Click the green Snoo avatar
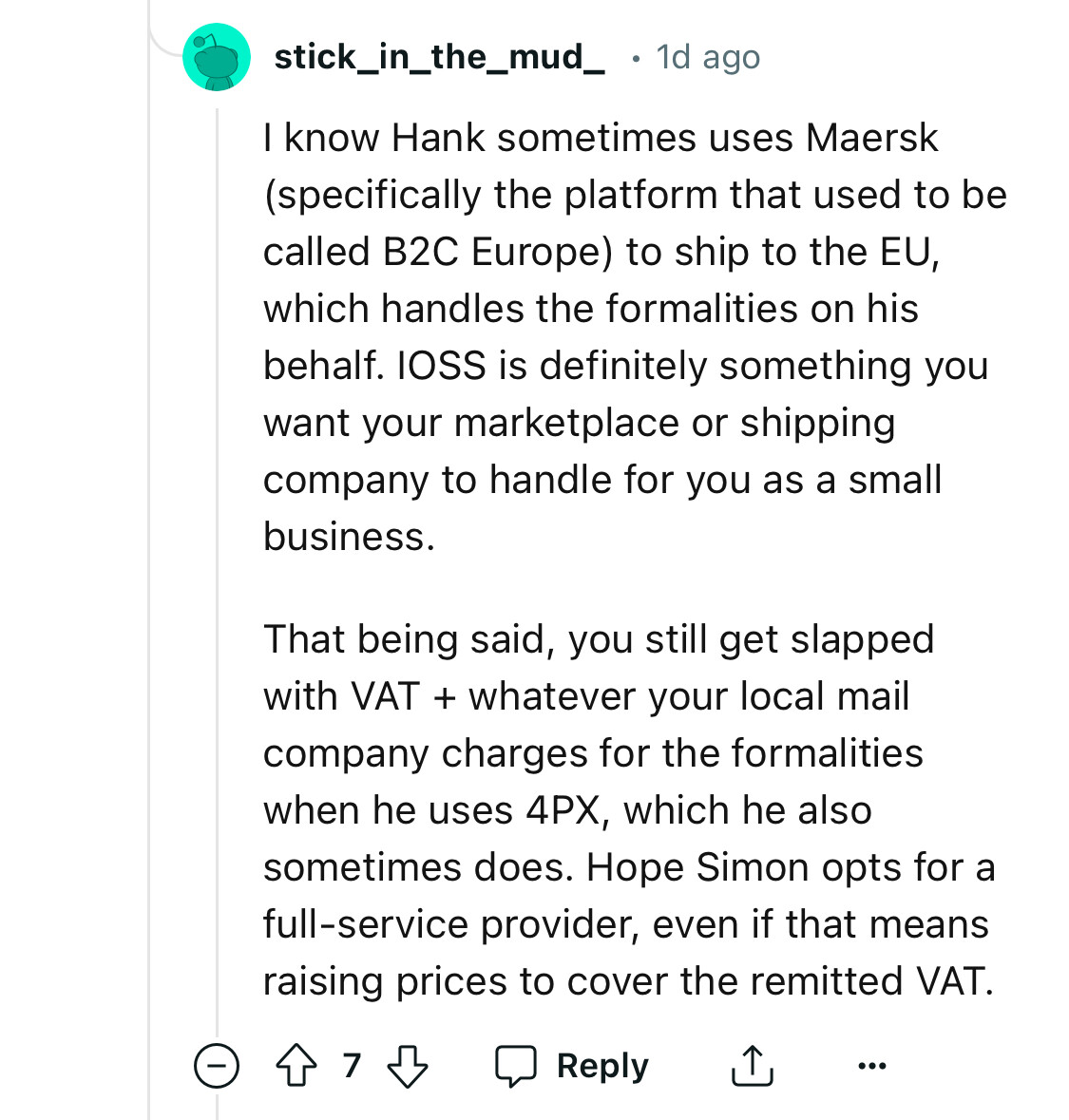 coord(217,57)
